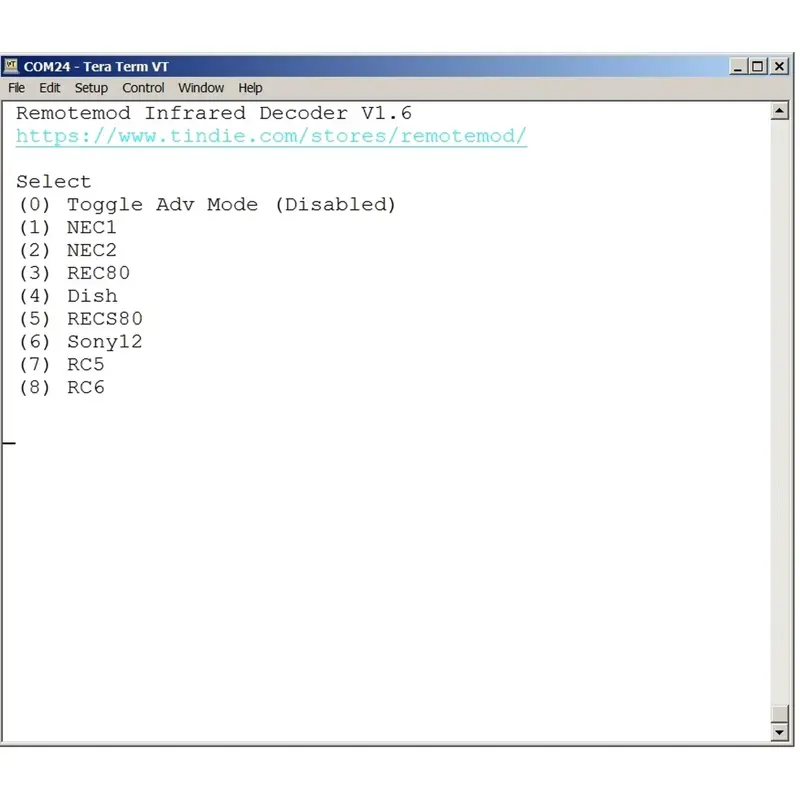This screenshot has width=800, height=799.
Task: Click the scrollbar down arrow
Action: (780, 733)
